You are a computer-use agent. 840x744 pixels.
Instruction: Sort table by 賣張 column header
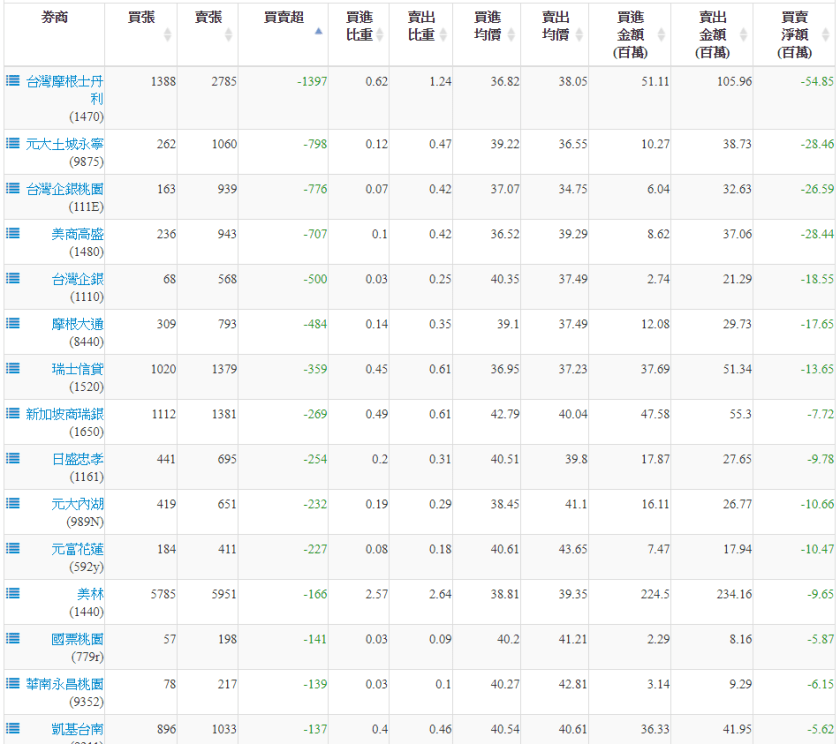point(209,26)
